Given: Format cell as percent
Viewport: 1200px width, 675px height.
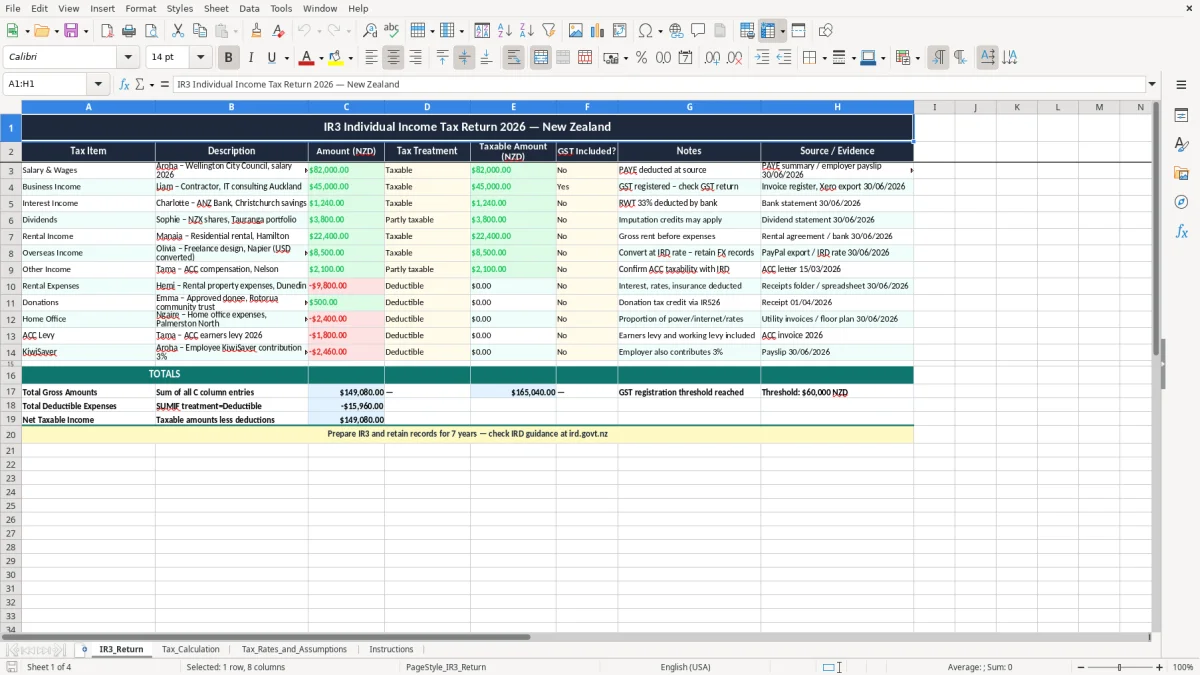Looking at the screenshot, I should (641, 58).
